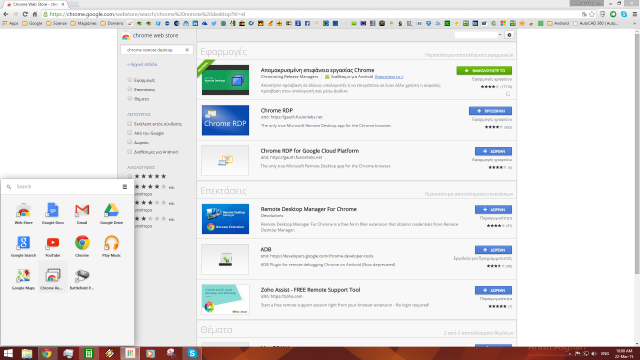Open the Chrome hamburger menu
Screen dimensions: 640x360
635,14
